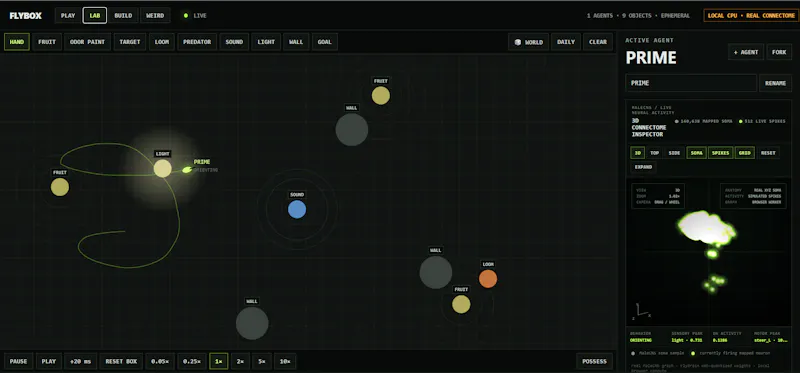Select the blue Sound object
Viewport: 800px width, 373px height.
[x=297, y=209]
